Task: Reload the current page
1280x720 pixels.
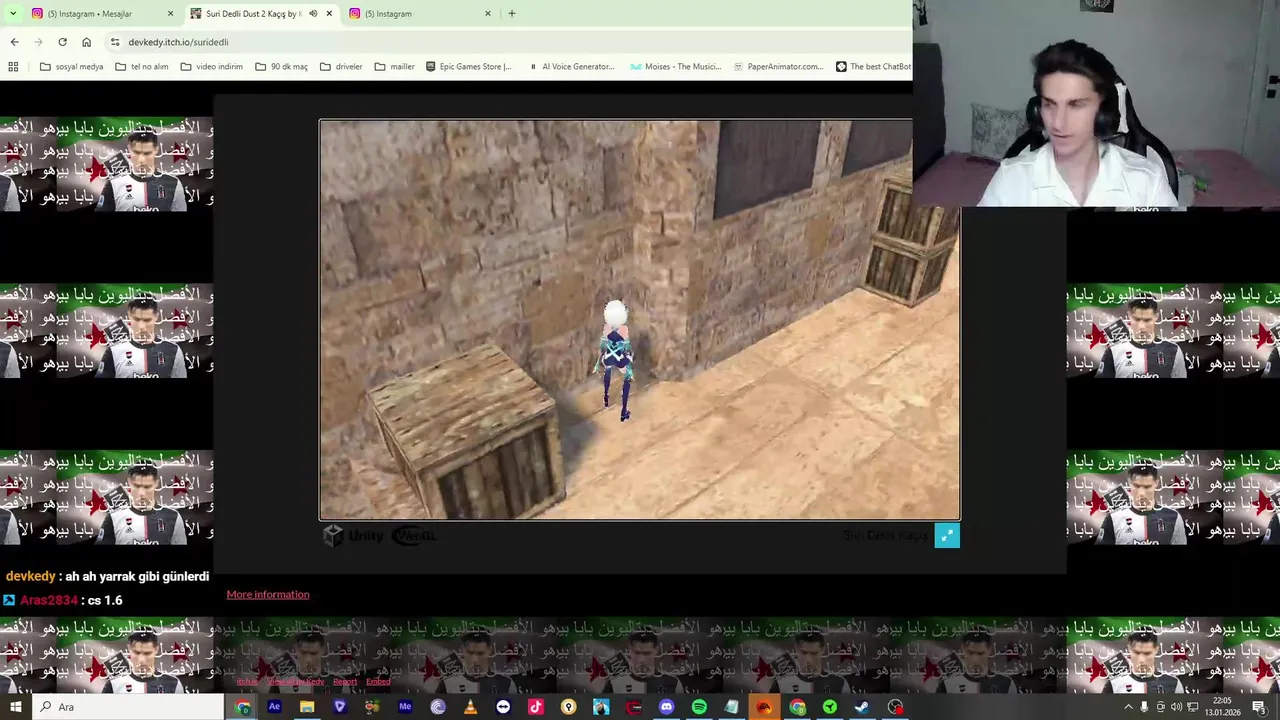Action: coord(62,42)
